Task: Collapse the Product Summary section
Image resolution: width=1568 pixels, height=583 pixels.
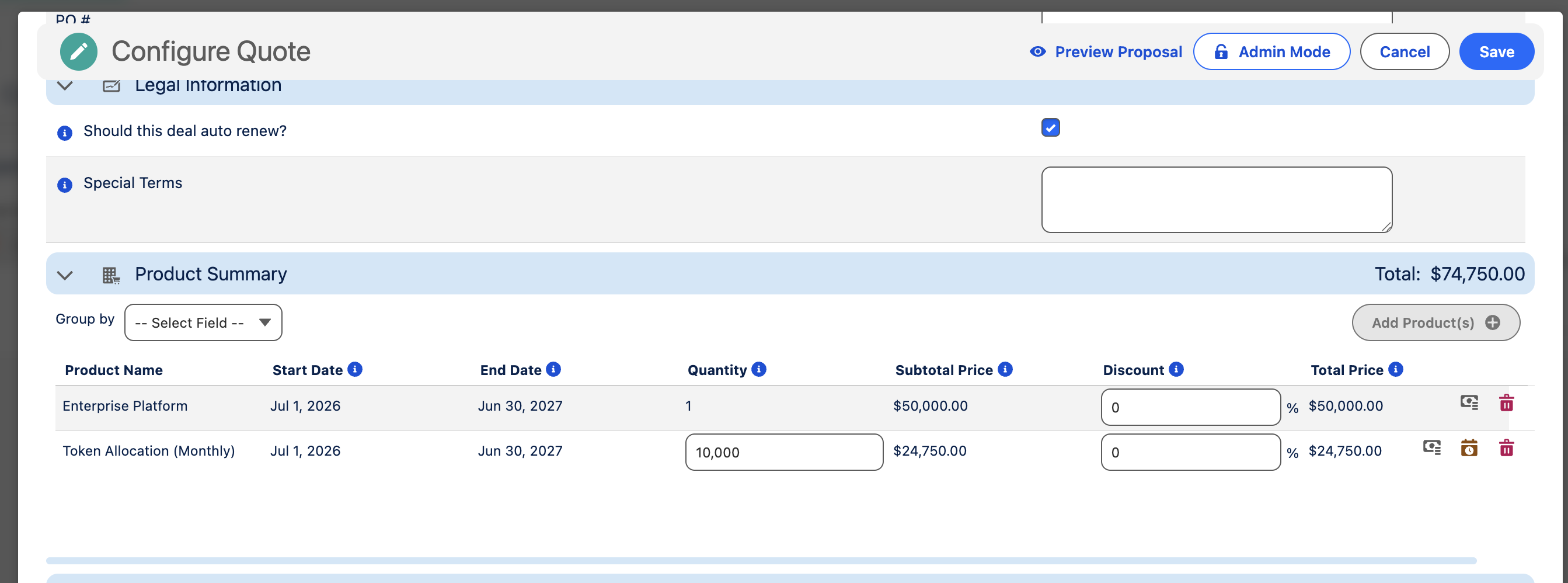Action: point(65,275)
